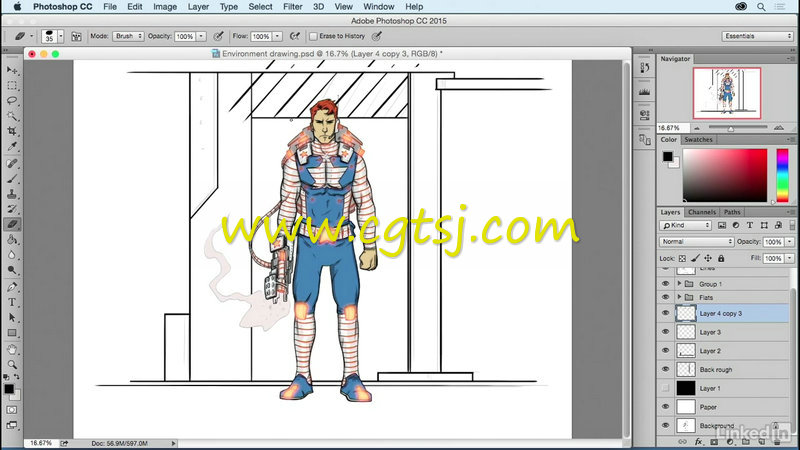Screen dimensions: 800x450
Task: Select the Rectangle shape tool
Action: coord(12,333)
